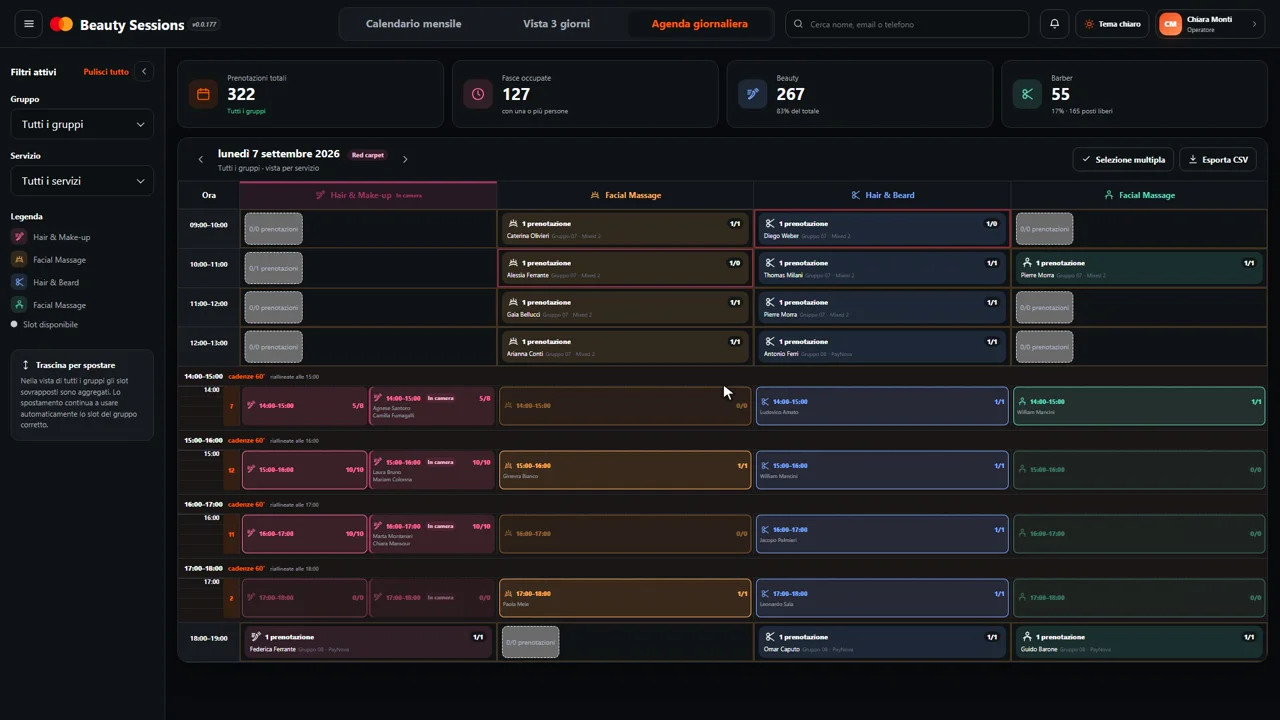
Task: Click the Beauty Sessions logo icon
Action: pos(61,24)
